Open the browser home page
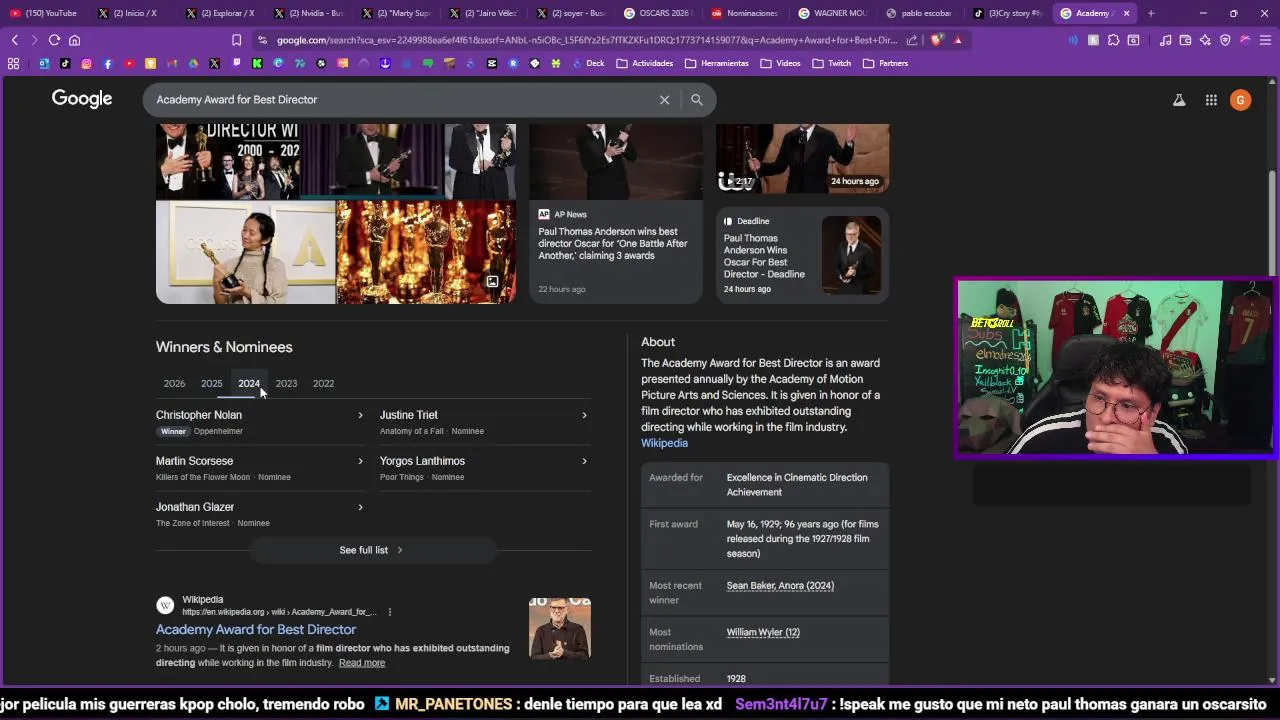Image resolution: width=1280 pixels, height=720 pixels. 74,40
